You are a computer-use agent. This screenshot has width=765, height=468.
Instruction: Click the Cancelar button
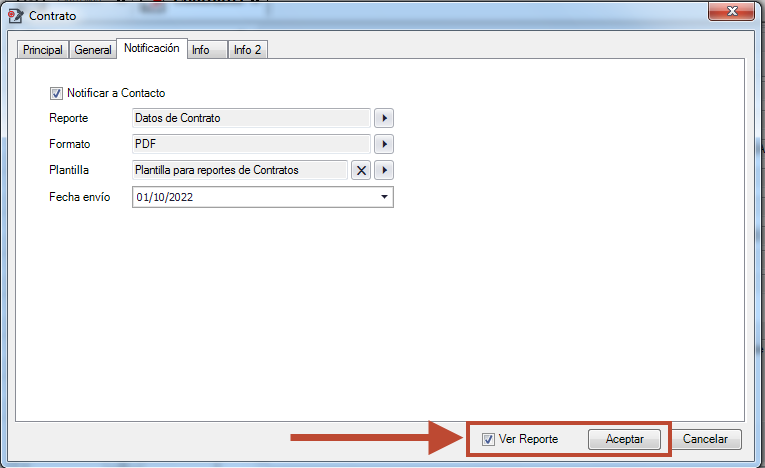click(705, 439)
